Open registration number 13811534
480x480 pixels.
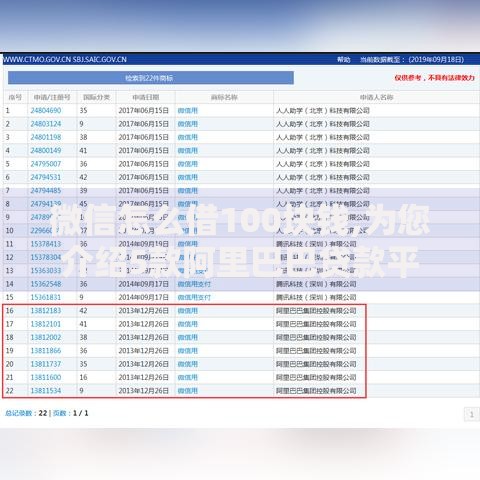point(46,390)
